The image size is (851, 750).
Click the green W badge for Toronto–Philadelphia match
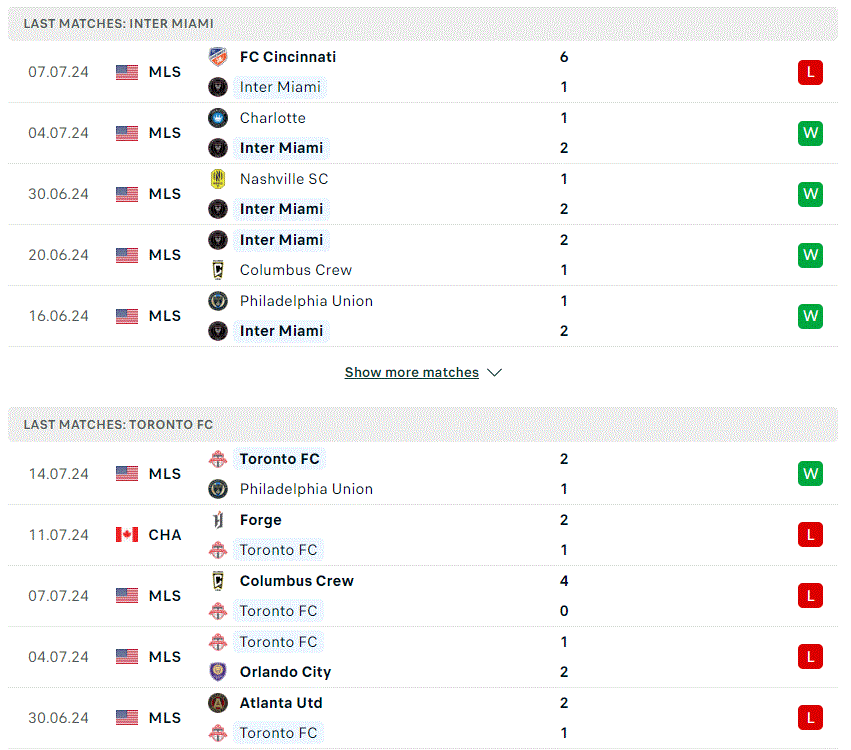click(810, 474)
